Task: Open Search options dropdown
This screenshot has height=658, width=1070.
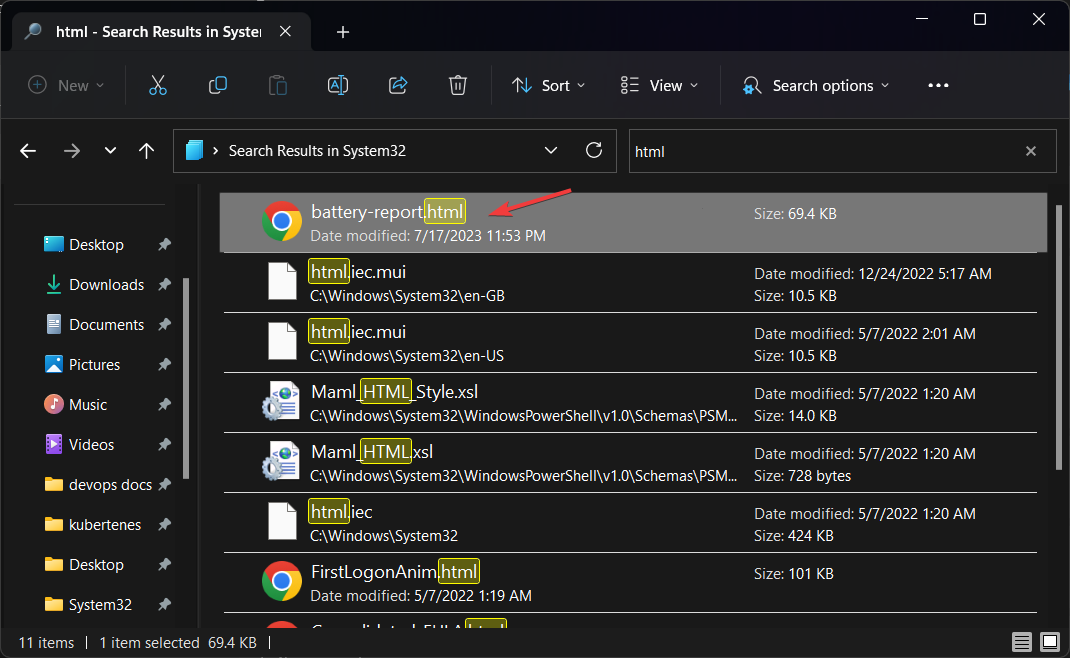Action: pyautogui.click(x=815, y=86)
